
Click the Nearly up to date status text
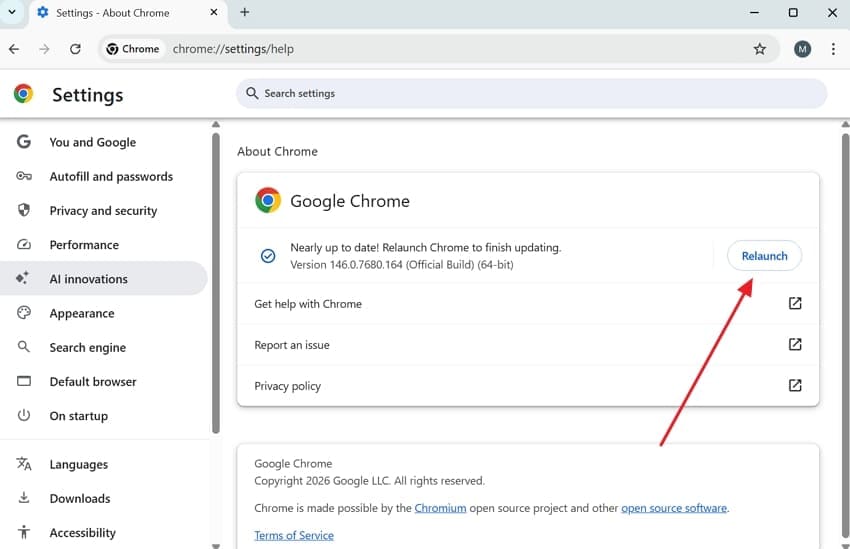(426, 248)
